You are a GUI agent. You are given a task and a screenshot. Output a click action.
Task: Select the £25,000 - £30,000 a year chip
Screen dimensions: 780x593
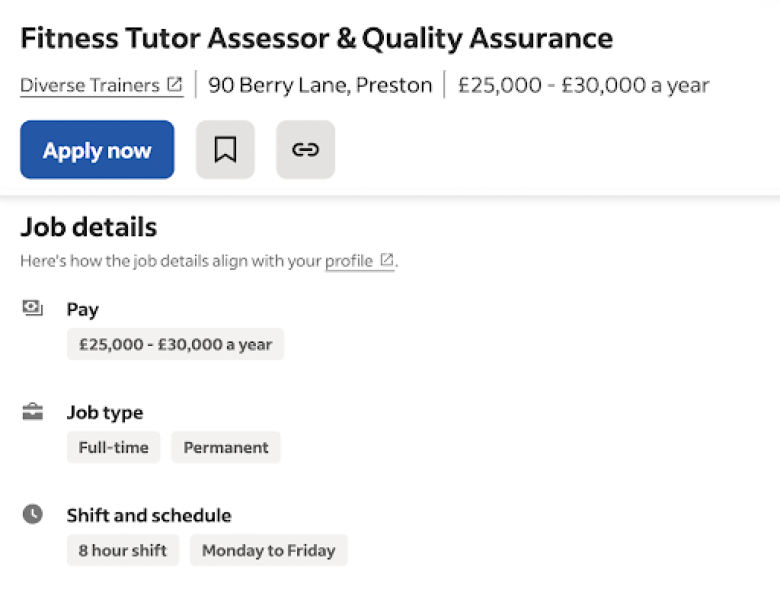(x=176, y=344)
